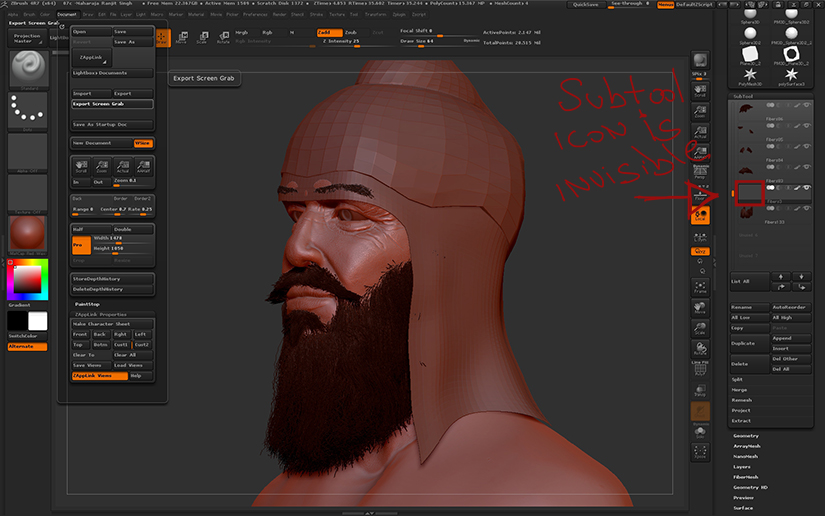Expand the Geometry HD subpalette
The image size is (825, 516).
coord(750,487)
